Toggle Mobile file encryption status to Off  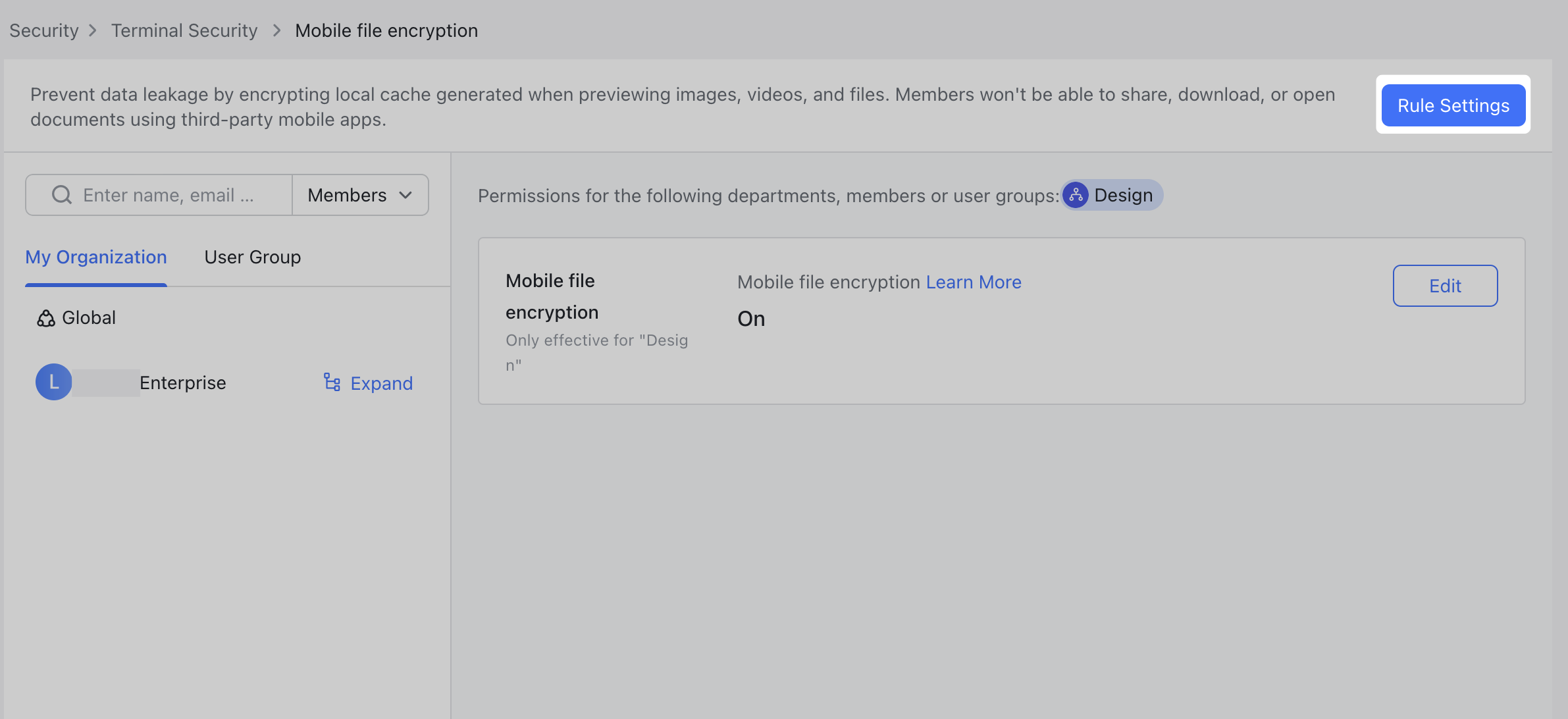(751, 319)
